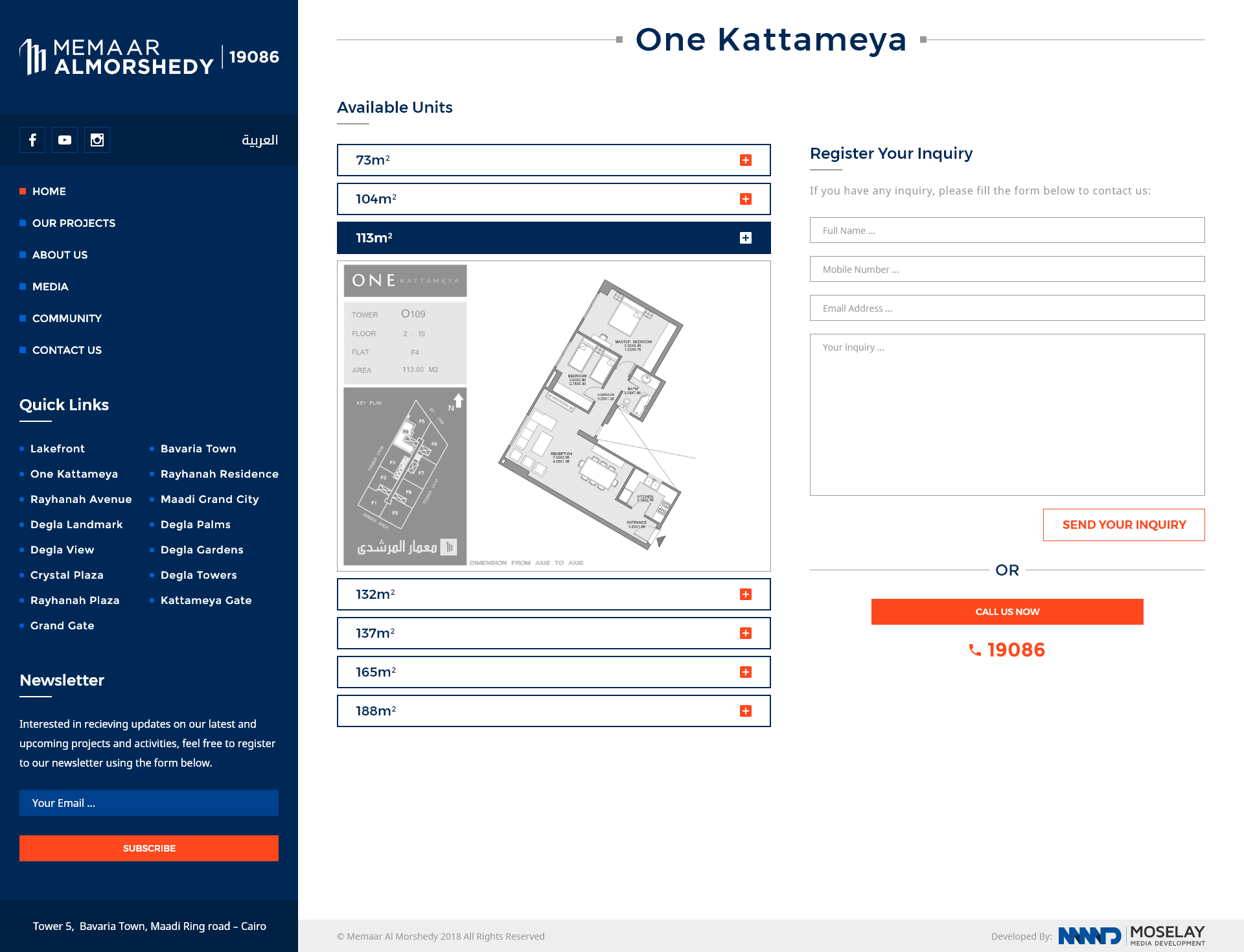Click the orange phone icon beside 19086
Image resolution: width=1244 pixels, height=952 pixels.
(x=975, y=650)
